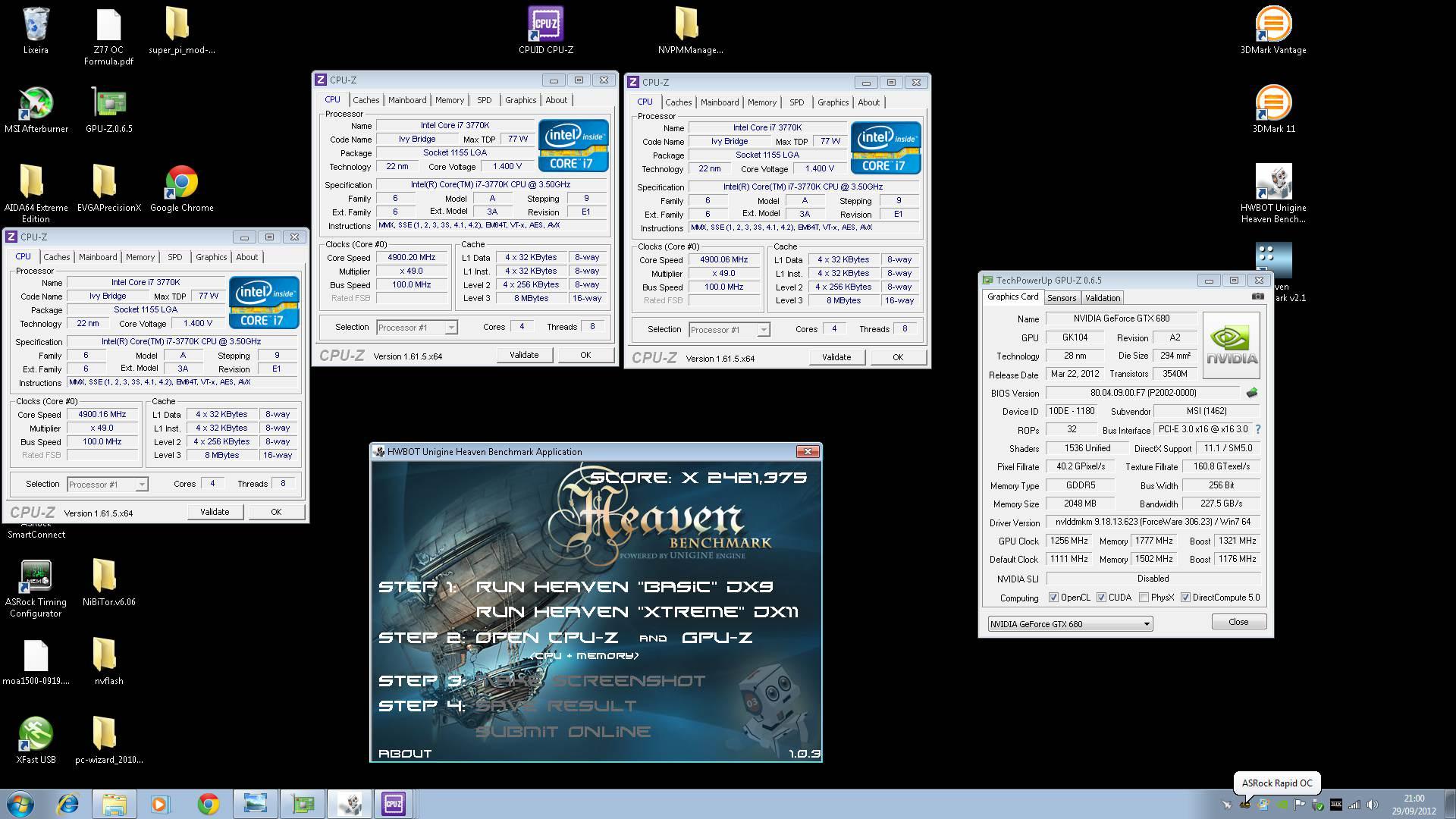Open pc-wizard_2010 folder icon

[x=108, y=740]
